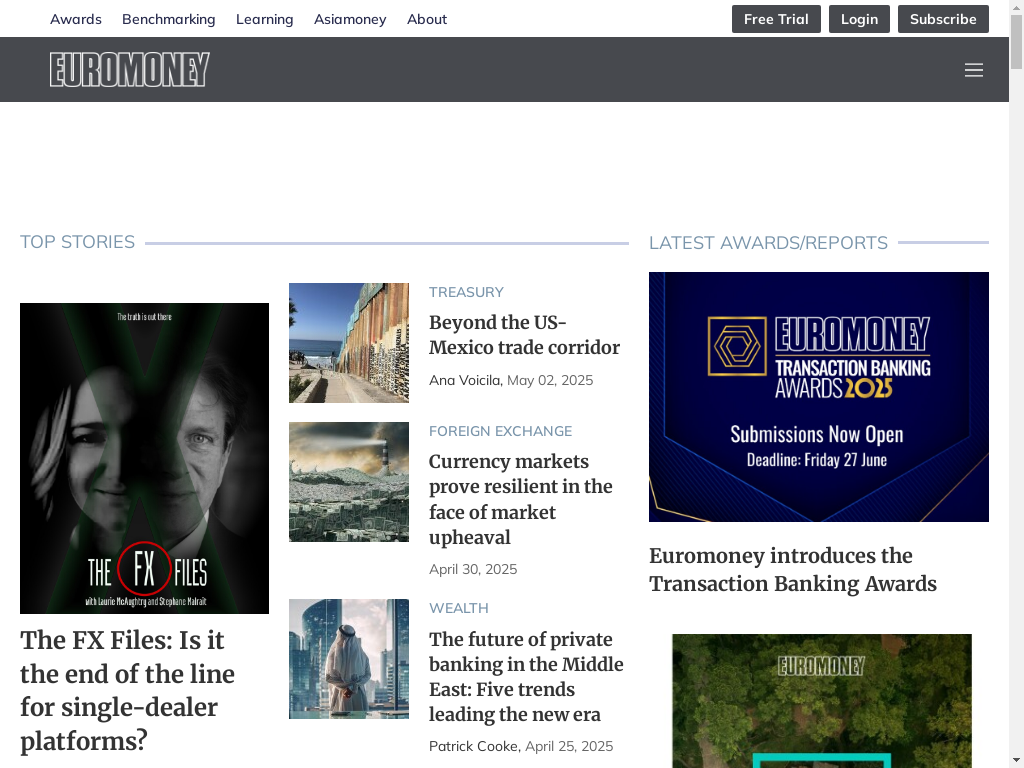Select Benchmarking in the top navigation
This screenshot has width=1024, height=768.
coord(168,19)
